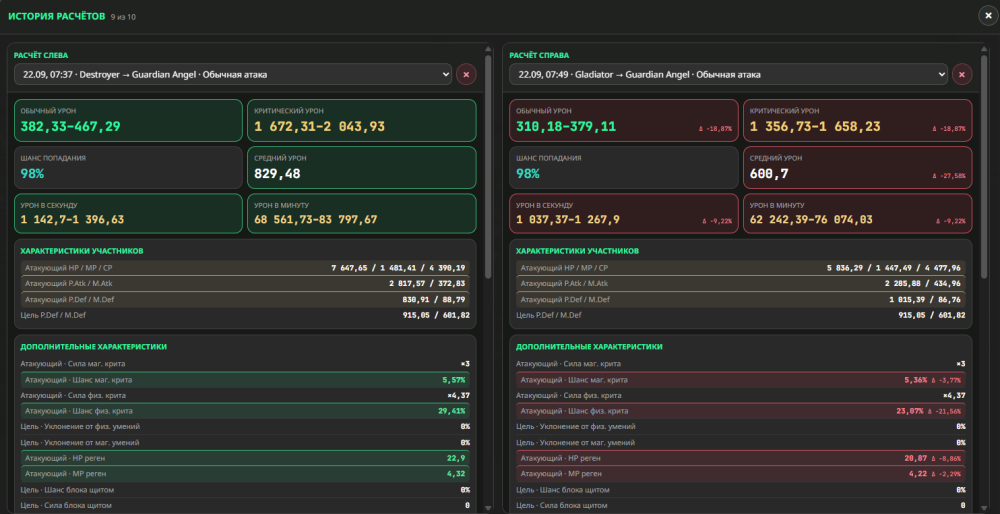Close the calculation history dialog
Image resolution: width=1000 pixels, height=514 pixels.
click(x=989, y=15)
